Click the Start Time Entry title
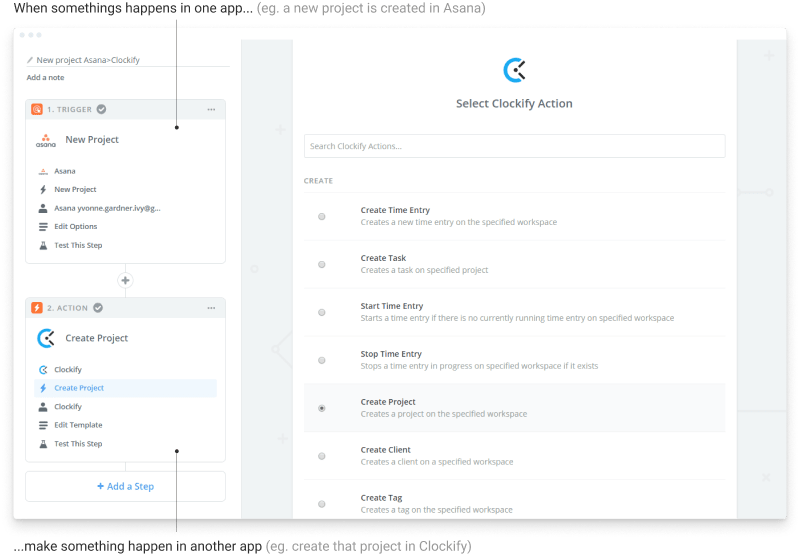This screenshot has width=800, height=555. tap(392, 306)
